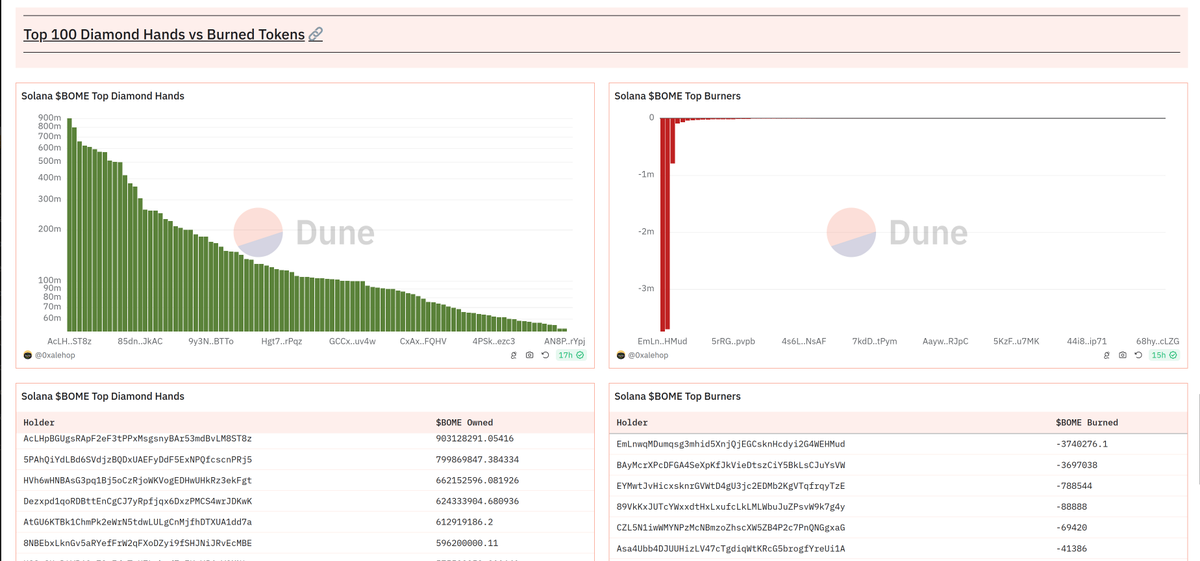Sort by $BOME Burned column header
This screenshot has height=561, width=1200.
click(1086, 422)
